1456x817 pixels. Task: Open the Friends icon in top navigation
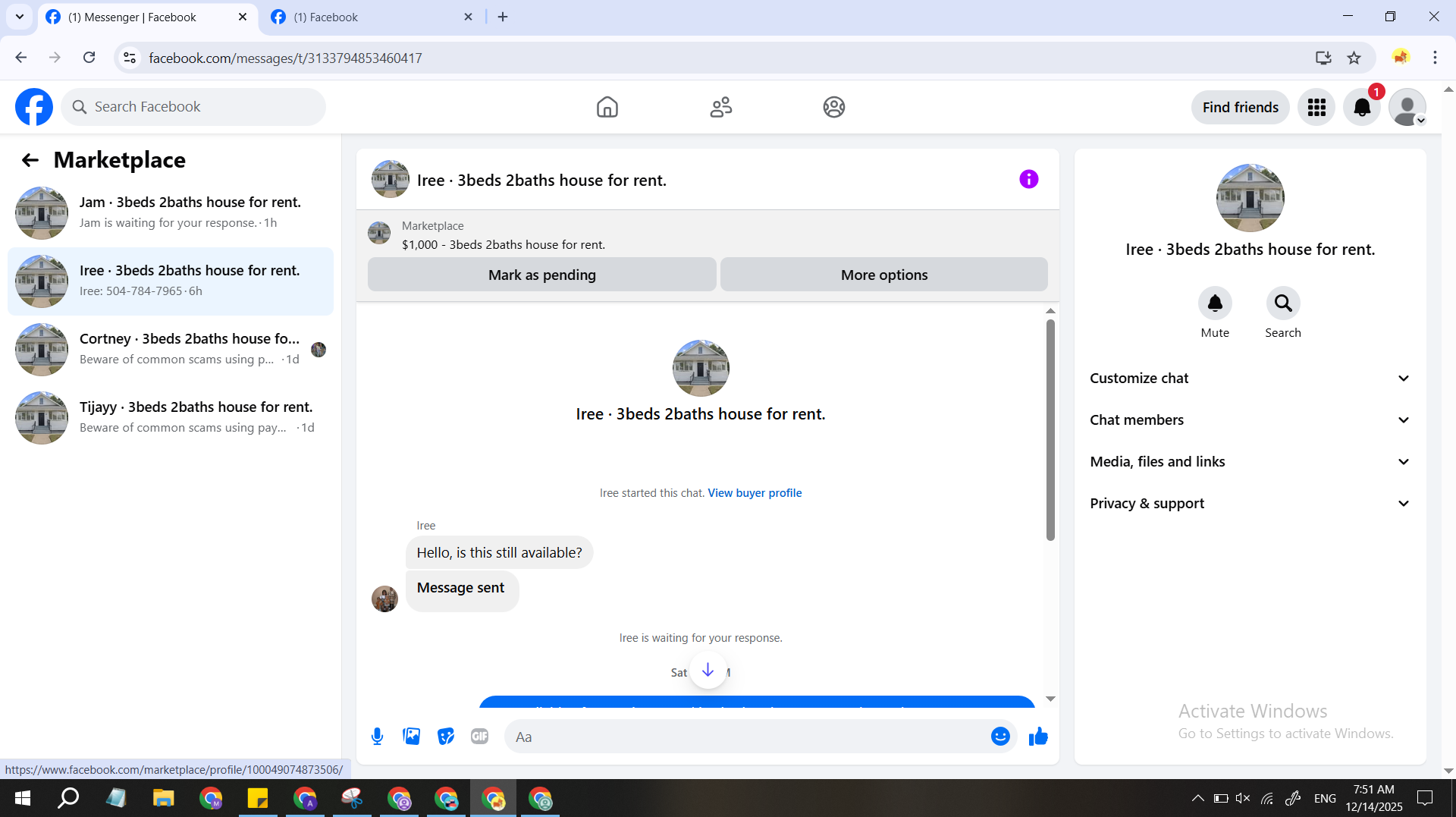[721, 107]
